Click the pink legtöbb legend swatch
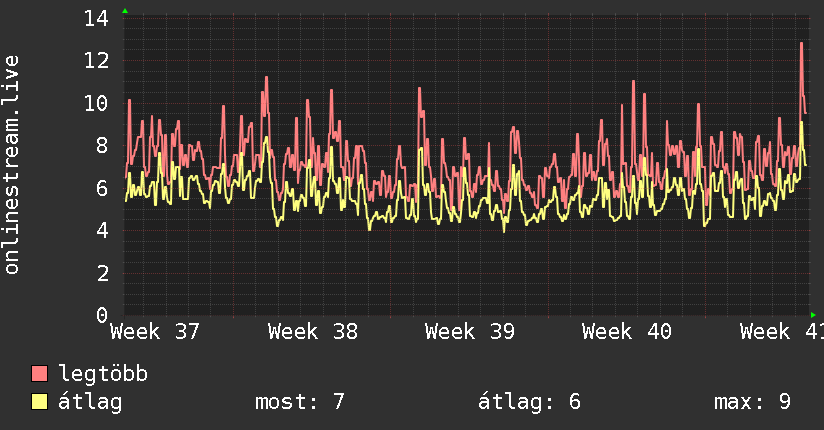 [39, 373]
